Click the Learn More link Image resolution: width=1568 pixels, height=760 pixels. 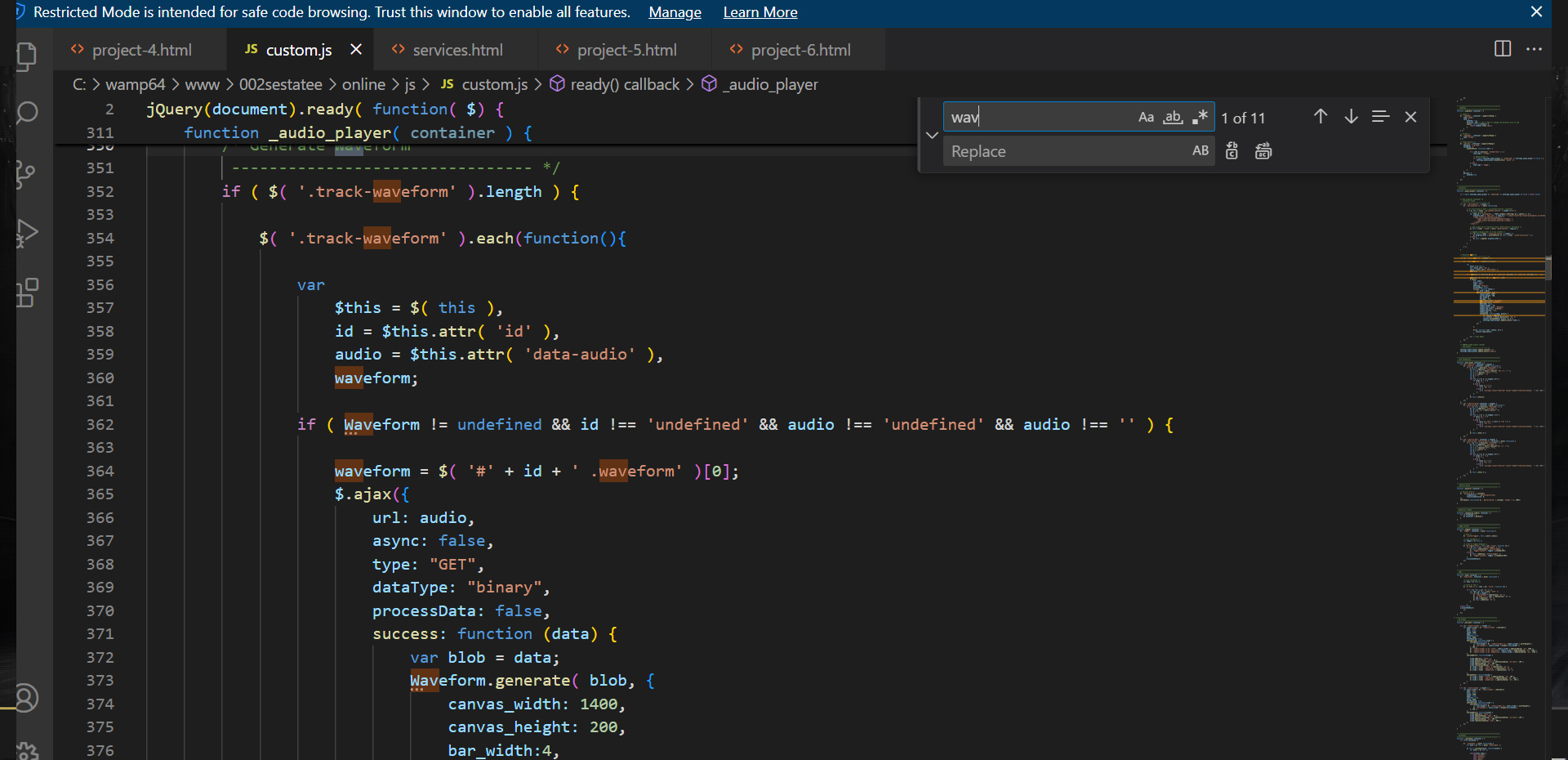(x=760, y=12)
